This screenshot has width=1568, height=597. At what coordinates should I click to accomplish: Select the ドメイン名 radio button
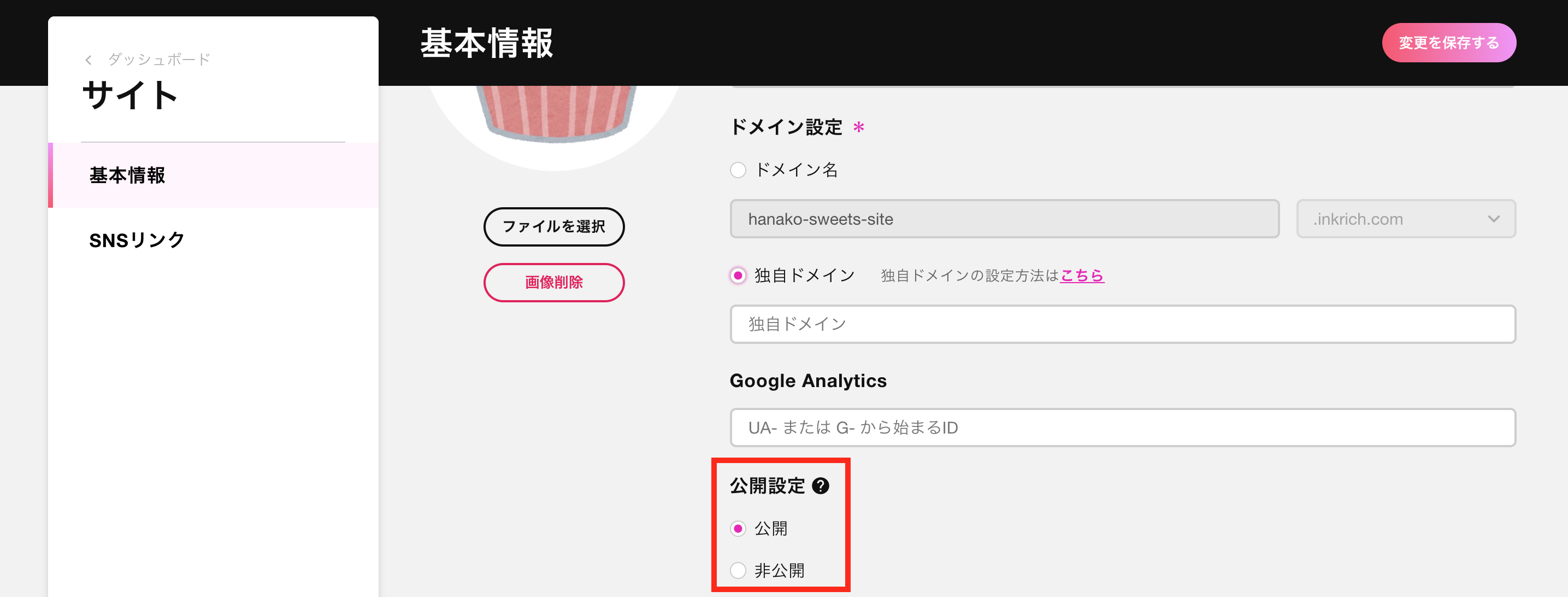click(x=738, y=170)
